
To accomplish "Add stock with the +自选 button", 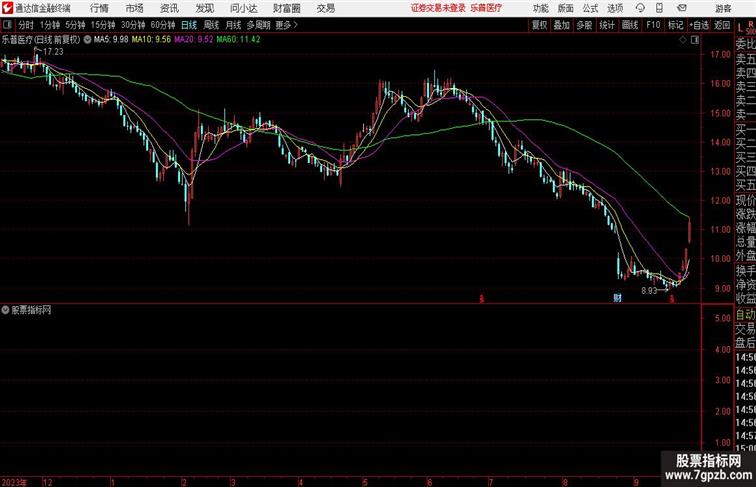I will [x=699, y=25].
